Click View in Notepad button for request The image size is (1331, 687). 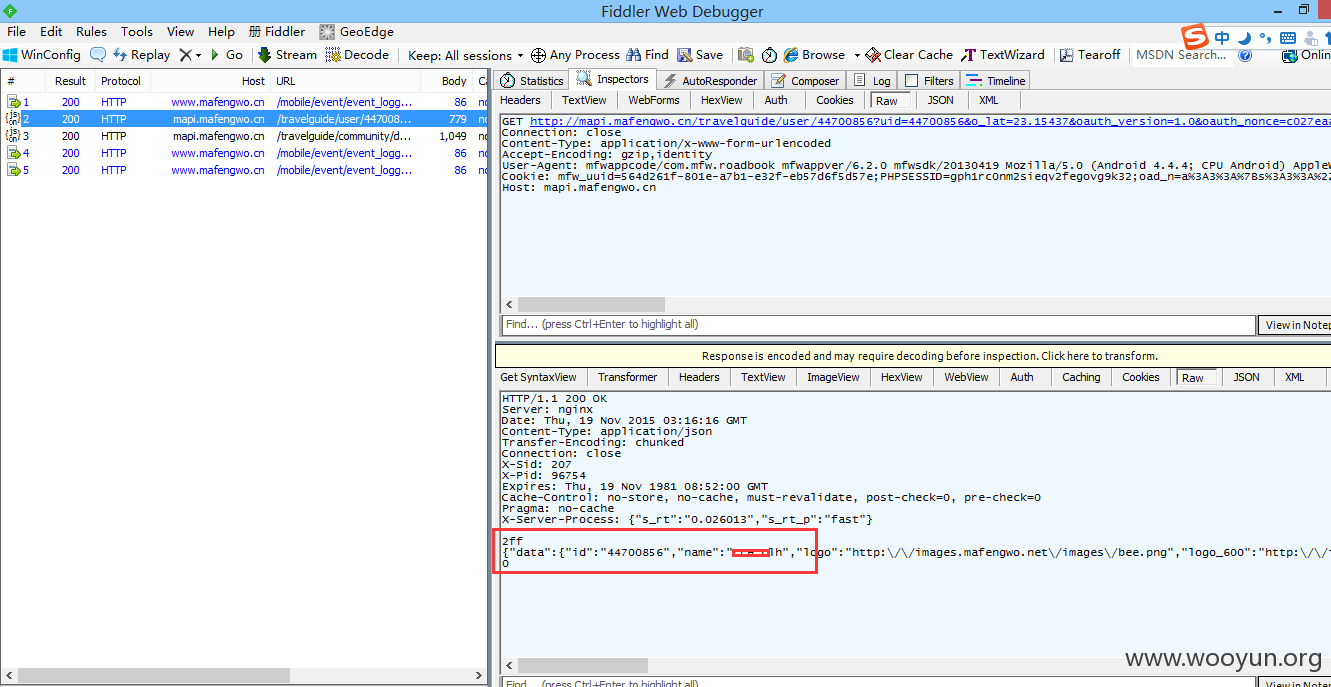pyautogui.click(x=1296, y=325)
